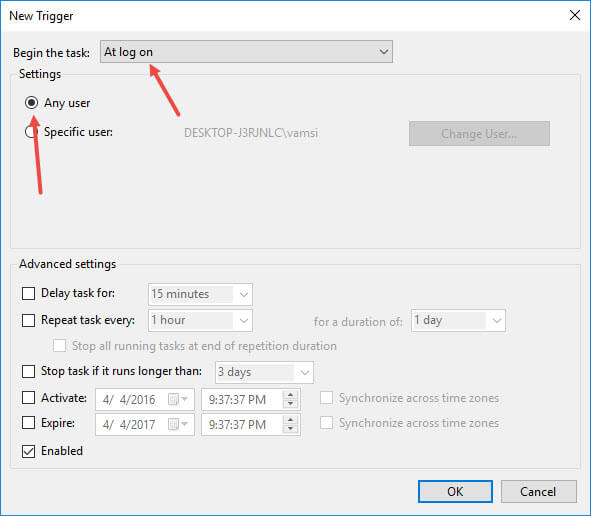Expand the 15 minutes delay dropdown

coord(200,294)
